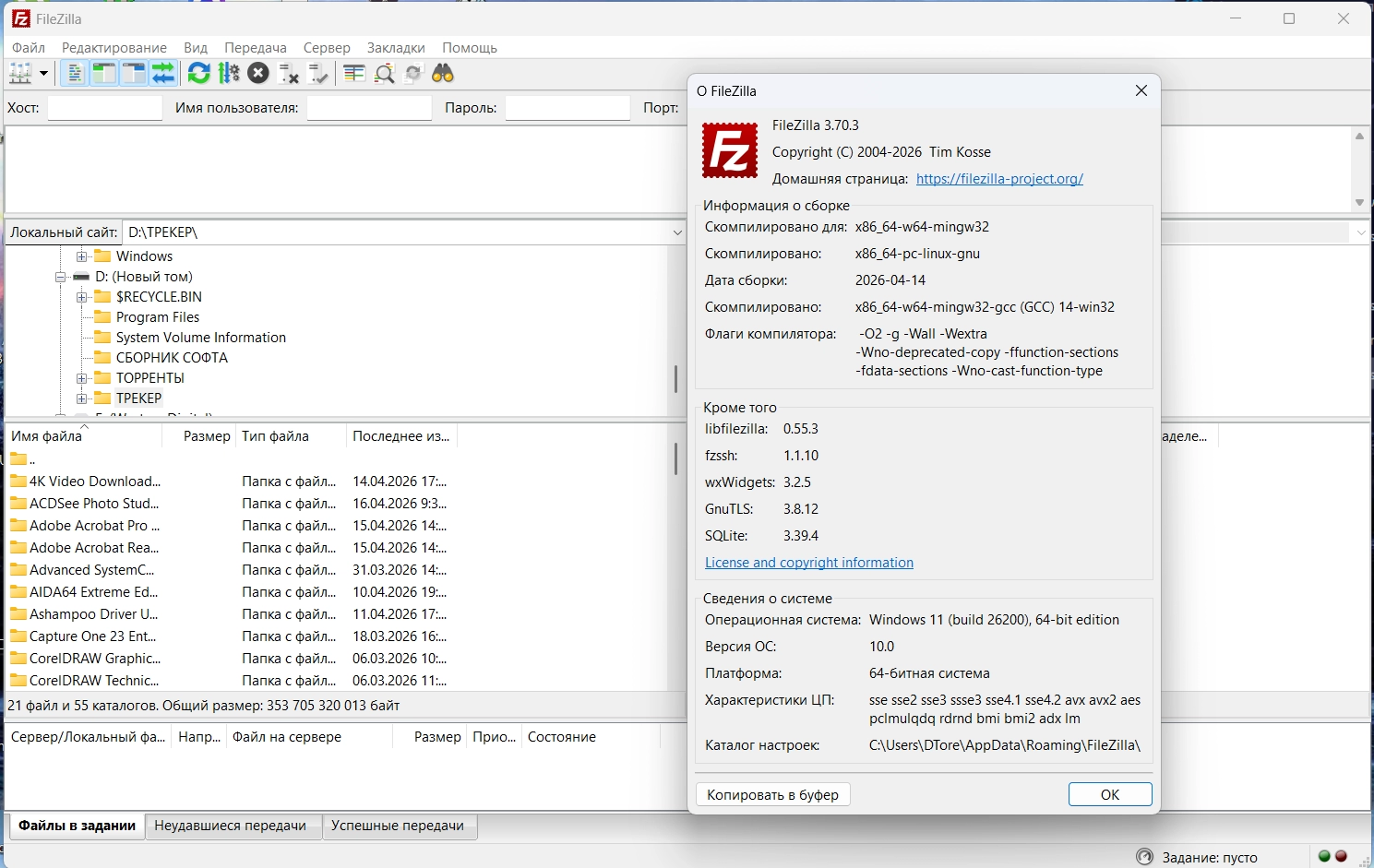The height and width of the screenshot is (868, 1374).
Task: Sort the file list by Тип файла column
Action: coord(292,436)
